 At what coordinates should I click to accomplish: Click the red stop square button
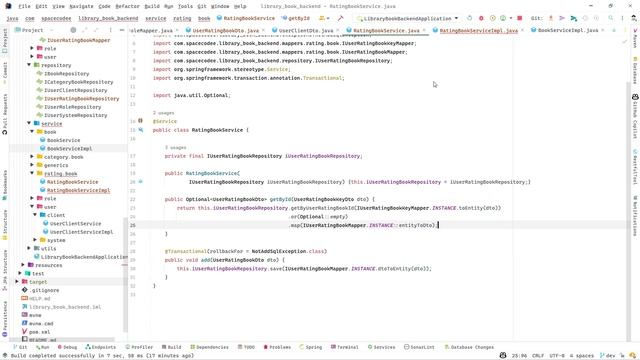(520, 18)
